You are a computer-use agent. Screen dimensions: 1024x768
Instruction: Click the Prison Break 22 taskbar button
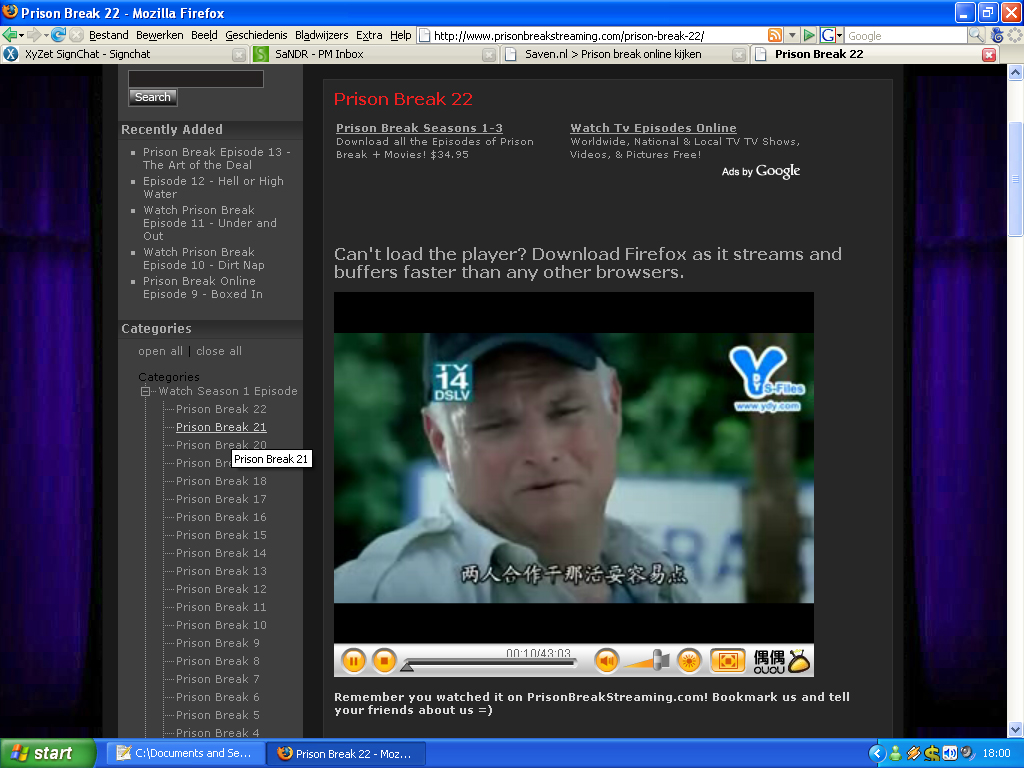tap(347, 754)
